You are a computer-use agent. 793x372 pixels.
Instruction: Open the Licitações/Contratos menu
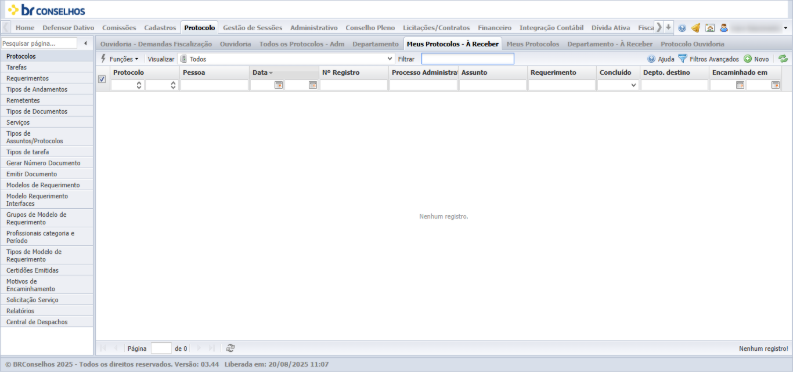coord(436,28)
